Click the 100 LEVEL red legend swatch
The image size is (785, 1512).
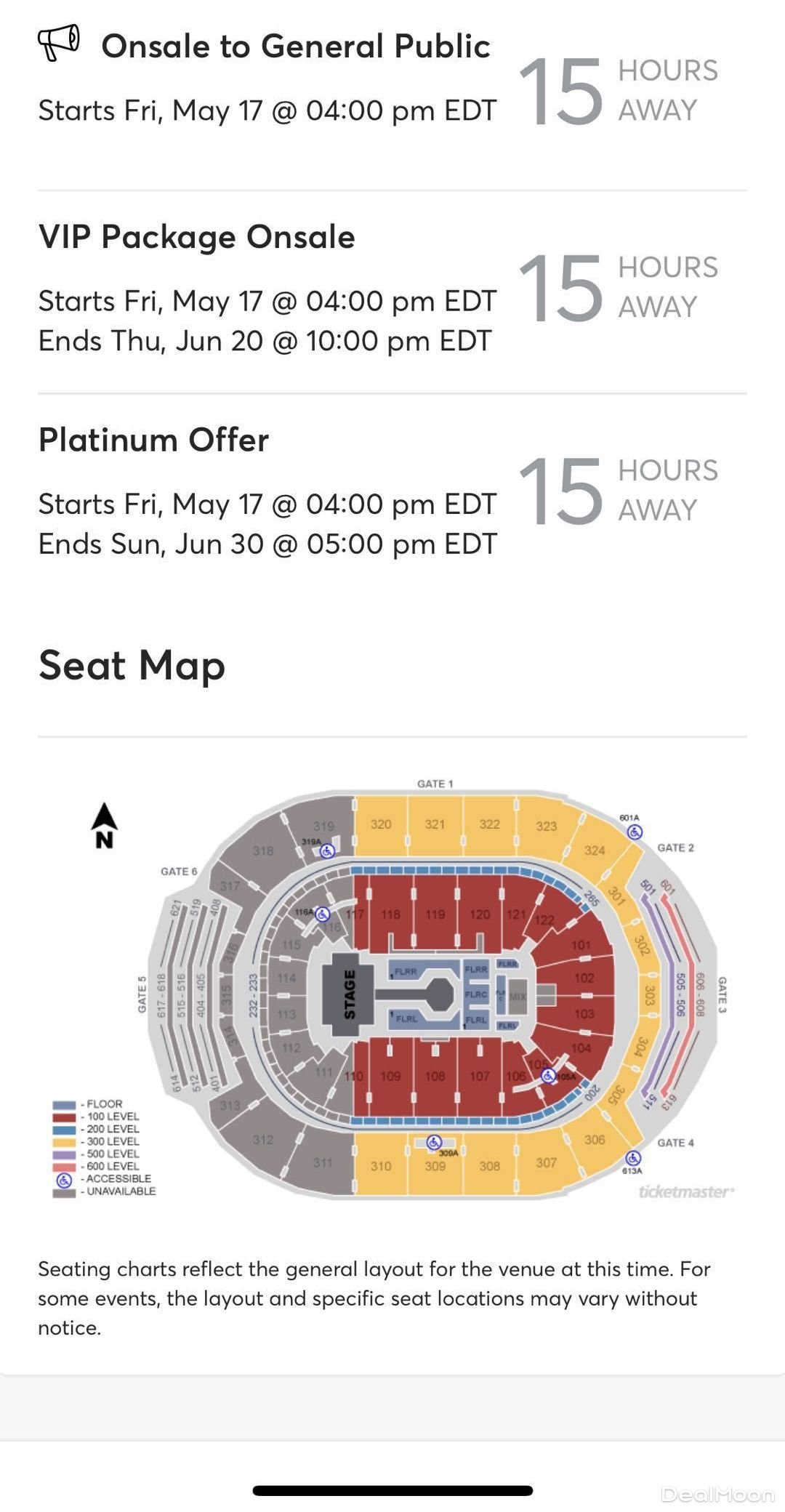tap(64, 1117)
